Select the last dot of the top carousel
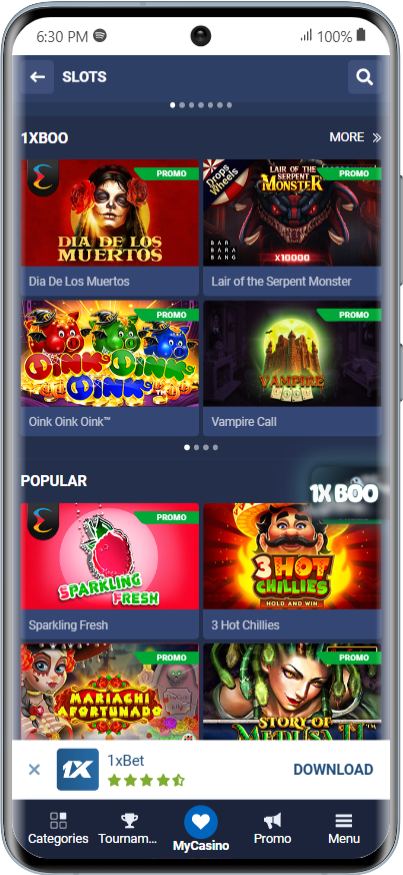This screenshot has width=403, height=875. coord(229,105)
